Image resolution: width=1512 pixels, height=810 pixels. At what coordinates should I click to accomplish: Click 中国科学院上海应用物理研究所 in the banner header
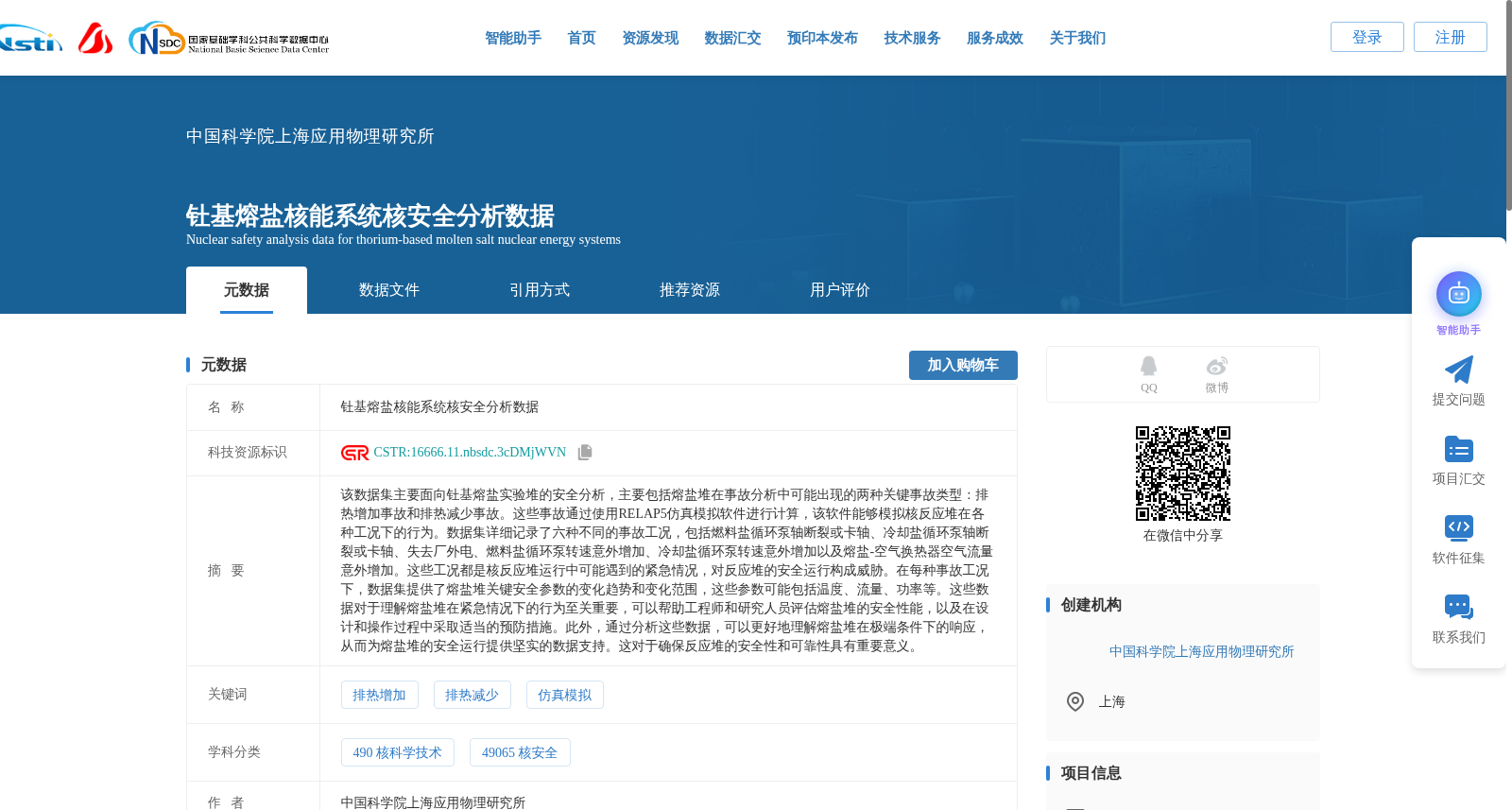point(310,136)
